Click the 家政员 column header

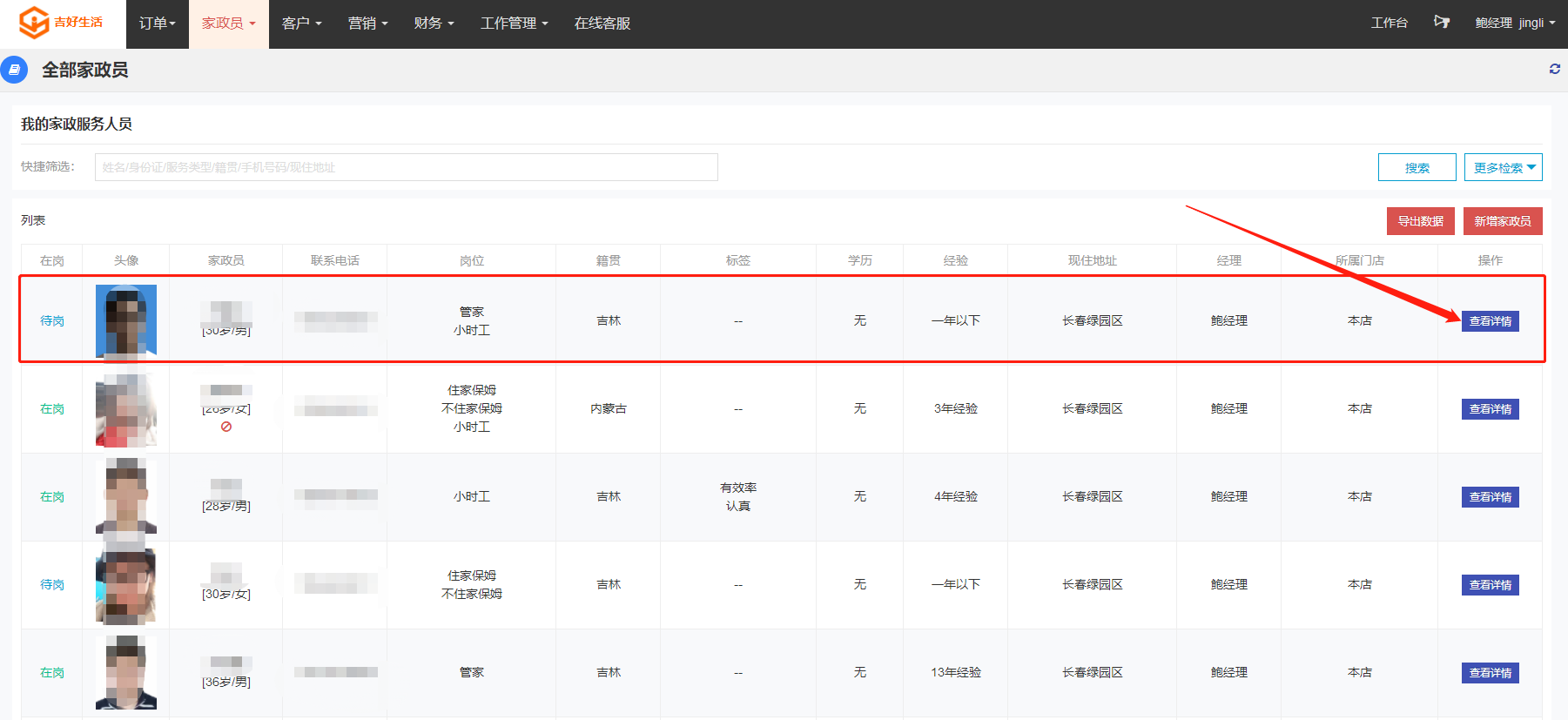(x=226, y=260)
